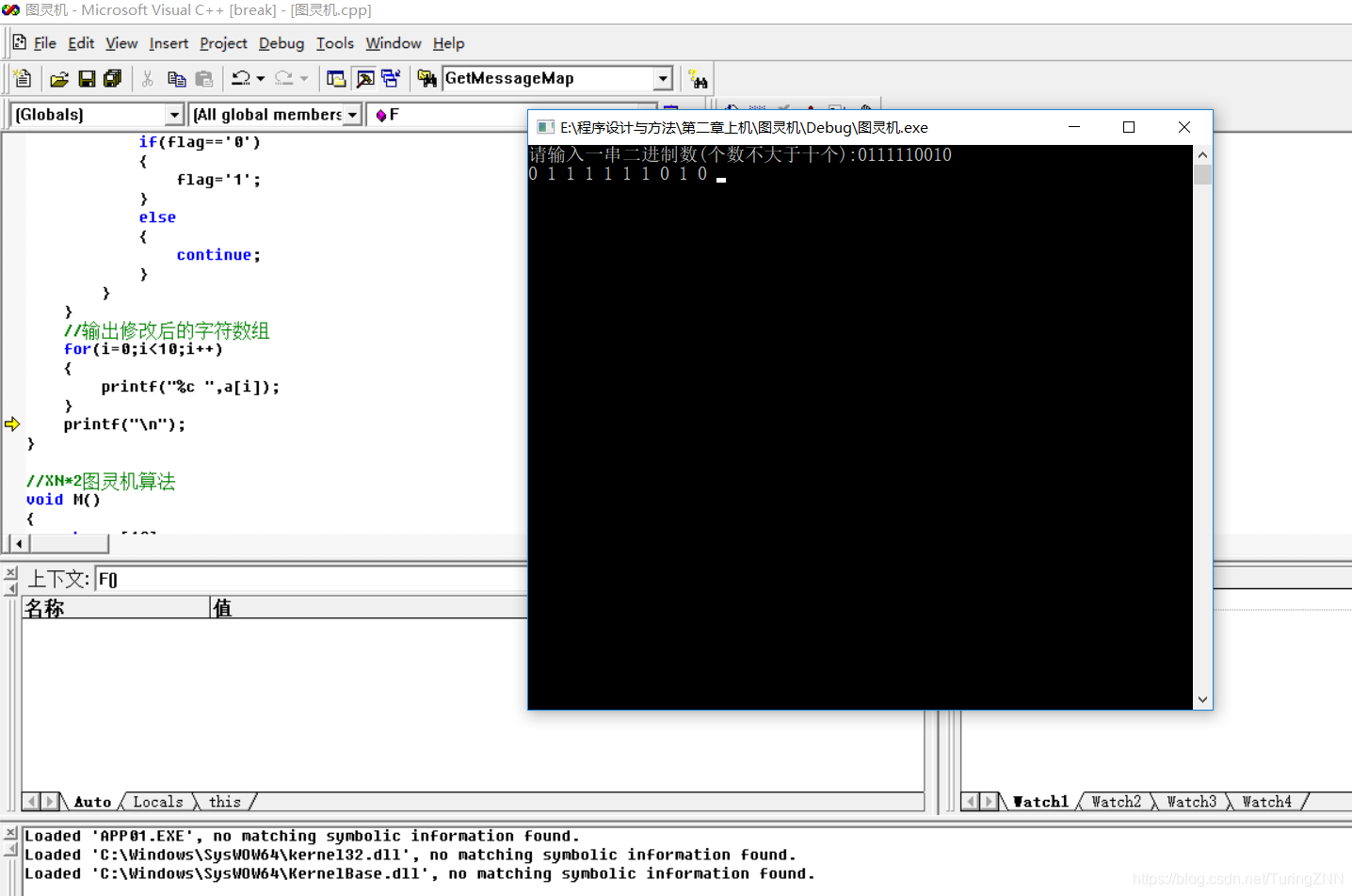Open the Undo history dropdown arrow
This screenshot has height=896, width=1352.
pos(261,79)
